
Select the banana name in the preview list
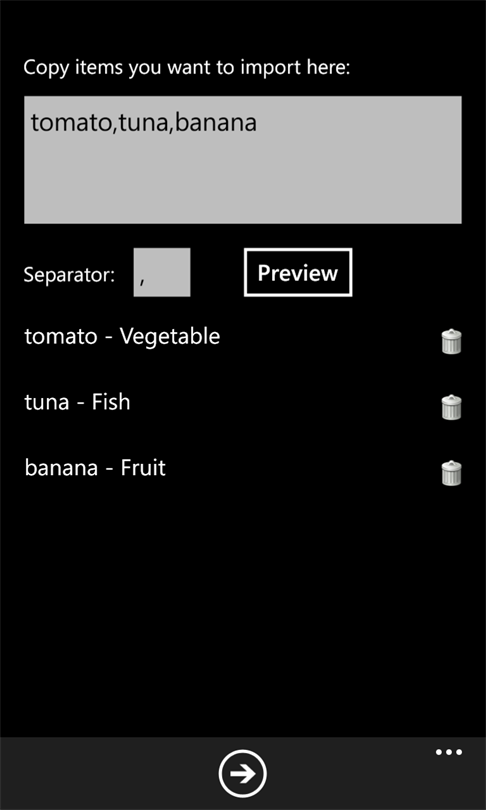click(x=61, y=468)
